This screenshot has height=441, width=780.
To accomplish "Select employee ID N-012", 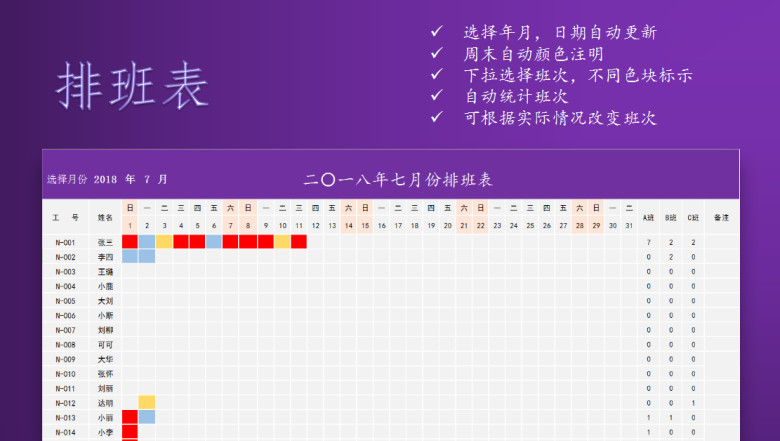I will pos(65,403).
